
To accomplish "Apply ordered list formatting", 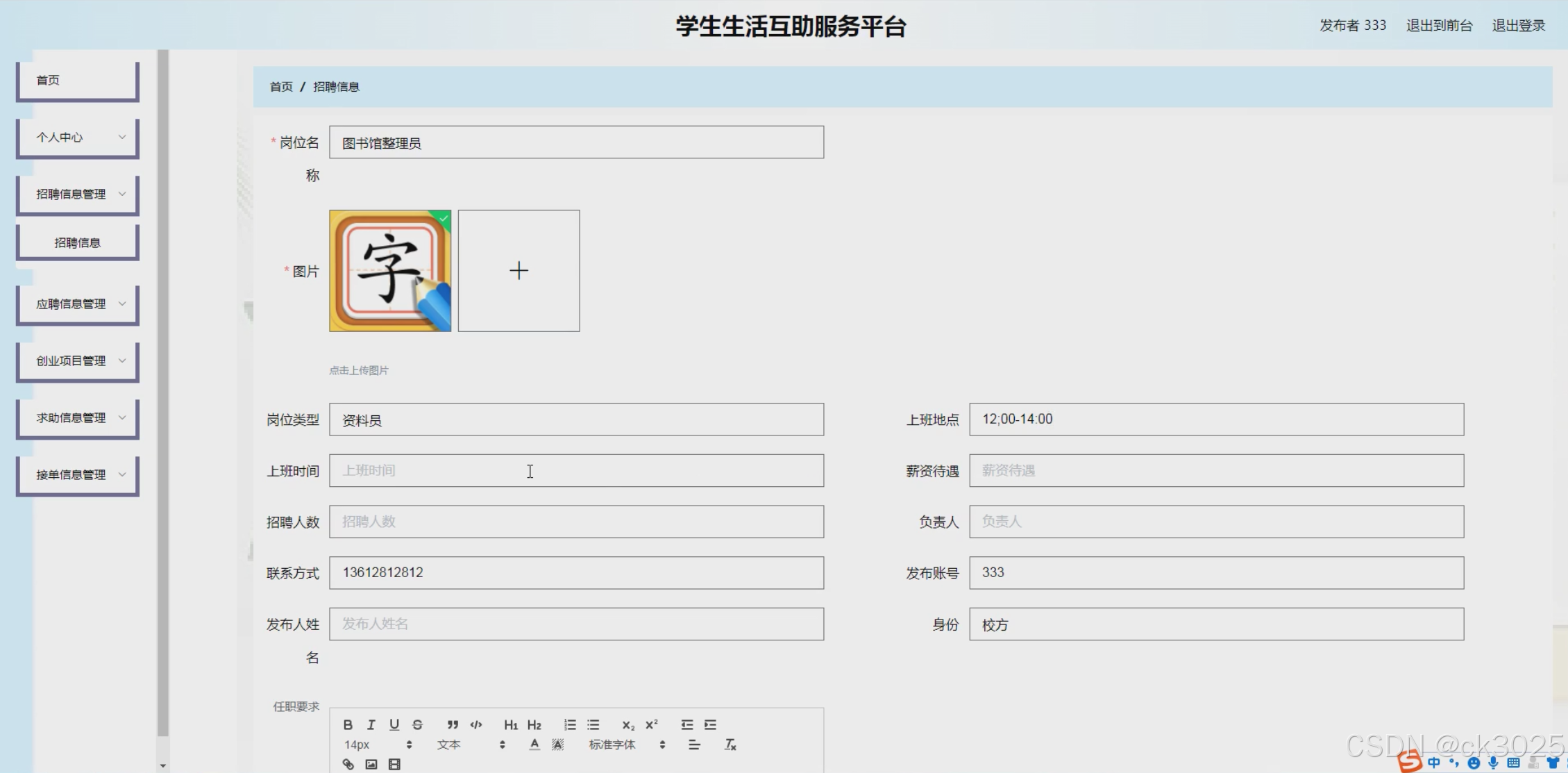I will pos(570,724).
